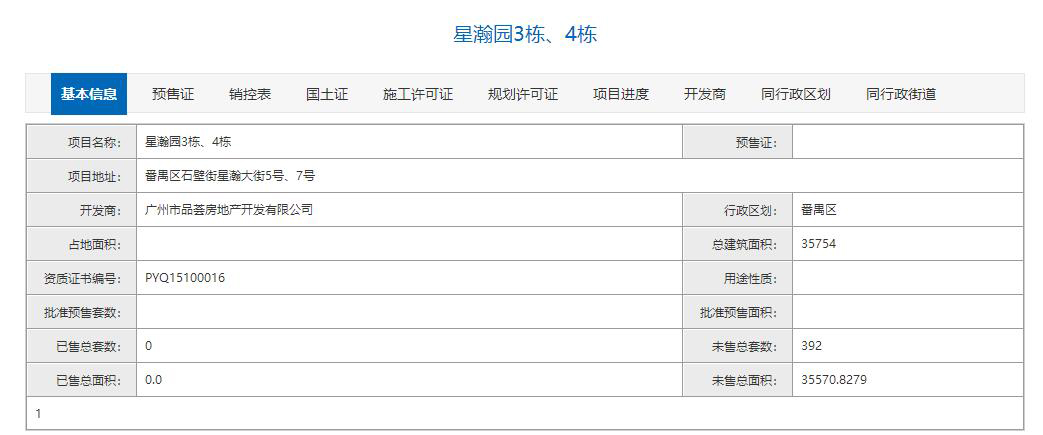Click the page title 星瀚园3栋、4栋

pyautogui.click(x=525, y=34)
